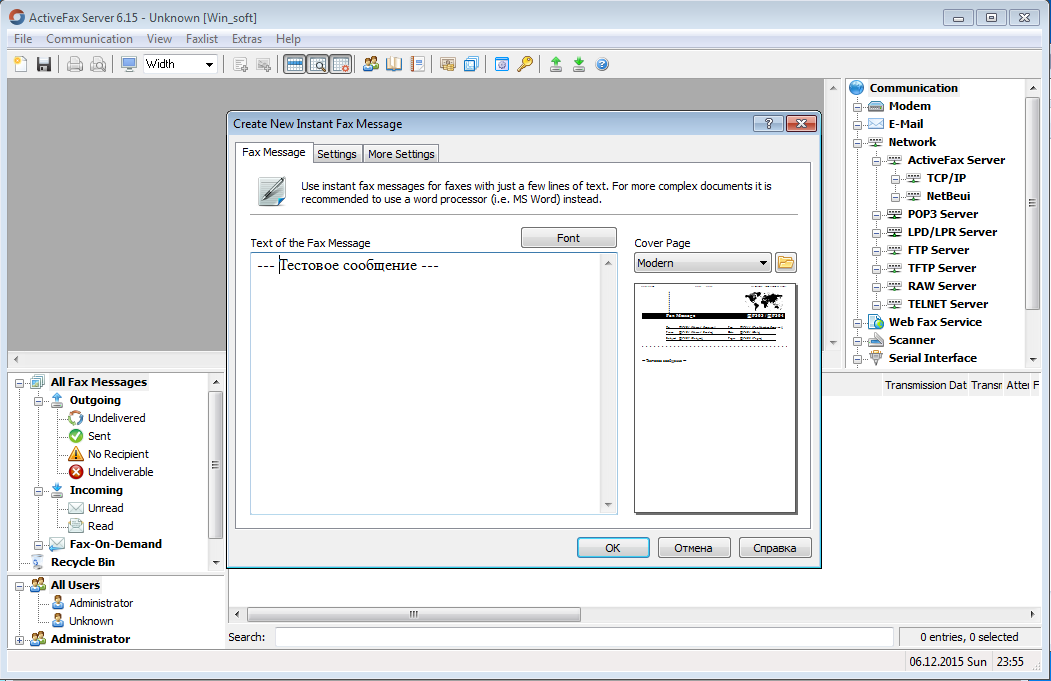This screenshot has height=681, width=1051.
Task: Click the green upload arrow icon
Action: point(556,64)
